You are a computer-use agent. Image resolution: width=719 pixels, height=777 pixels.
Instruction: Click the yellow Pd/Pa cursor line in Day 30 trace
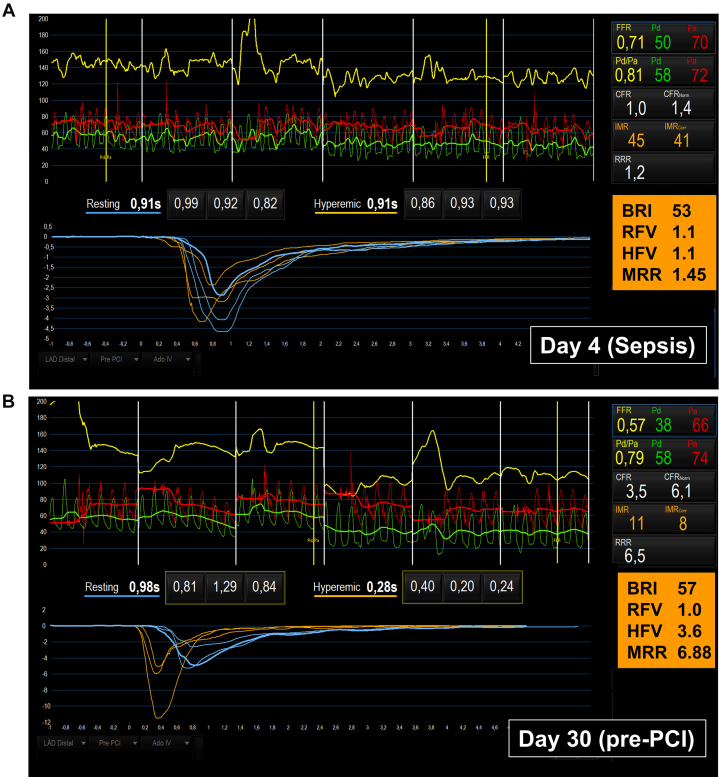pyautogui.click(x=314, y=483)
